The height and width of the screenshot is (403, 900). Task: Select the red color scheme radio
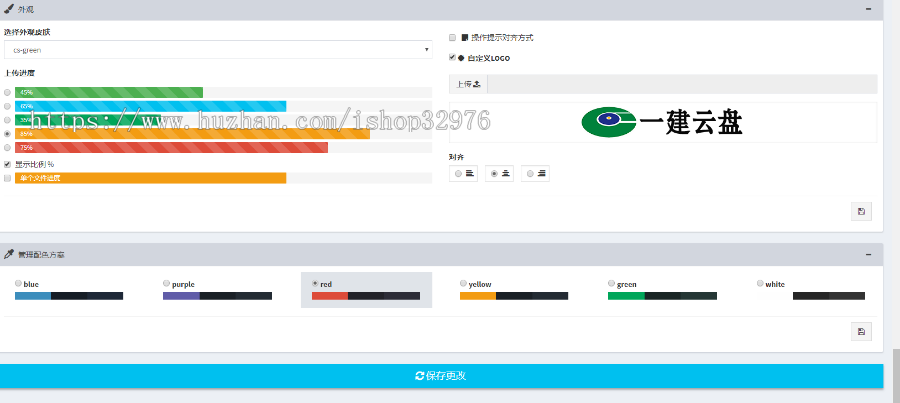coord(315,283)
